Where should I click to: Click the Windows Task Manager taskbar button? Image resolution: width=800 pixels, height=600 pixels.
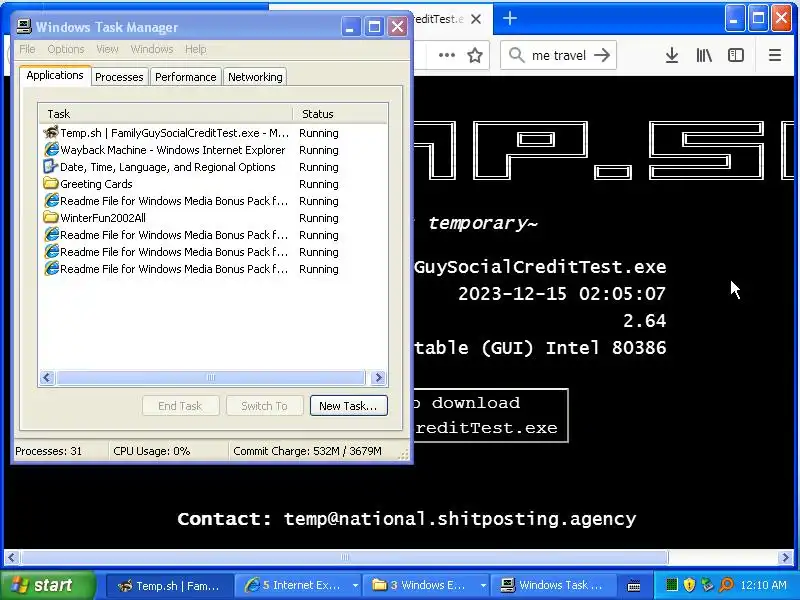coord(555,586)
